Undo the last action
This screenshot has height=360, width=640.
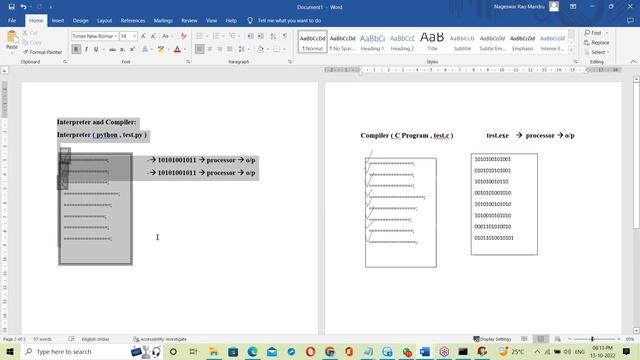23,7
